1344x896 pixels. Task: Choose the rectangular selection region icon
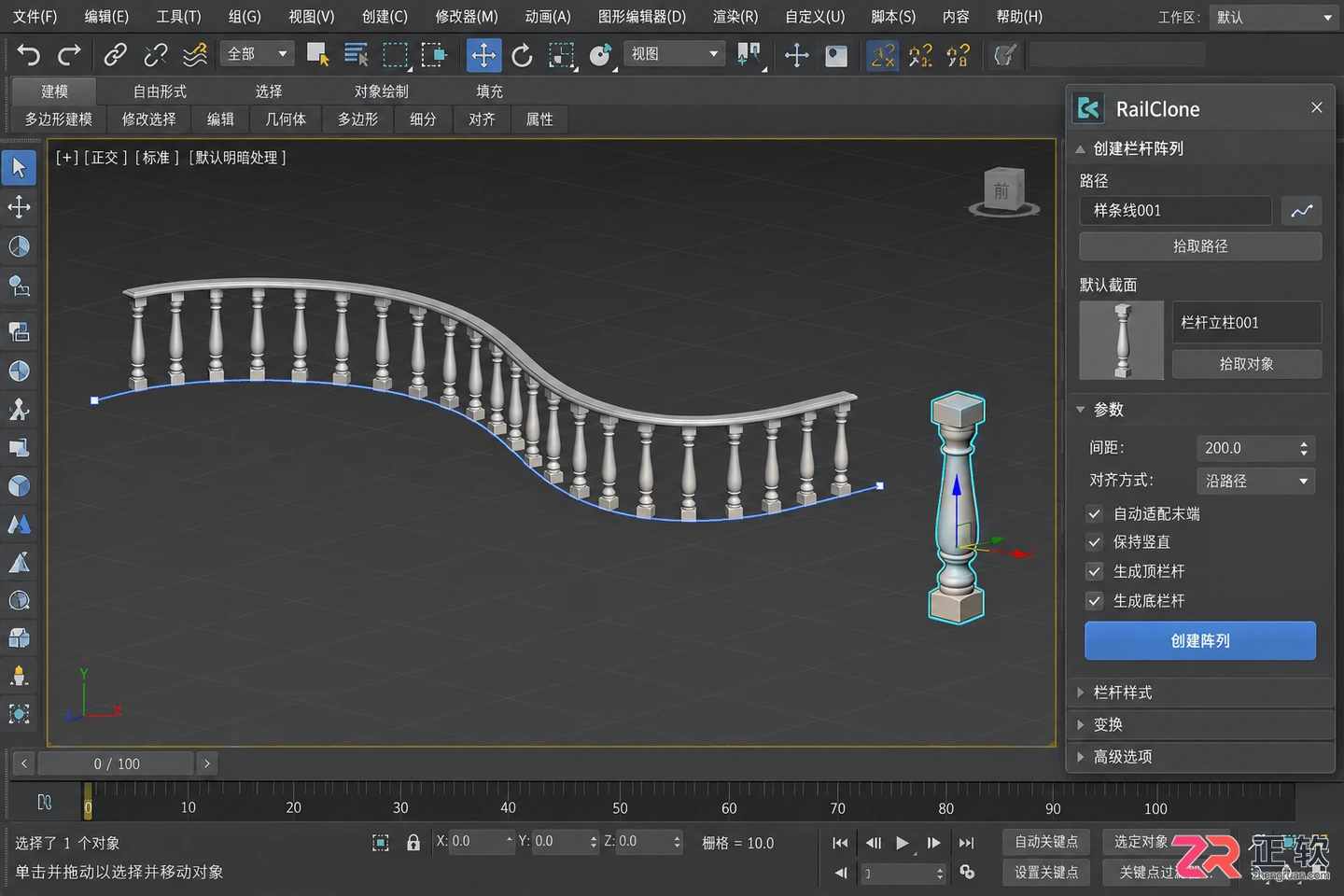[396, 55]
